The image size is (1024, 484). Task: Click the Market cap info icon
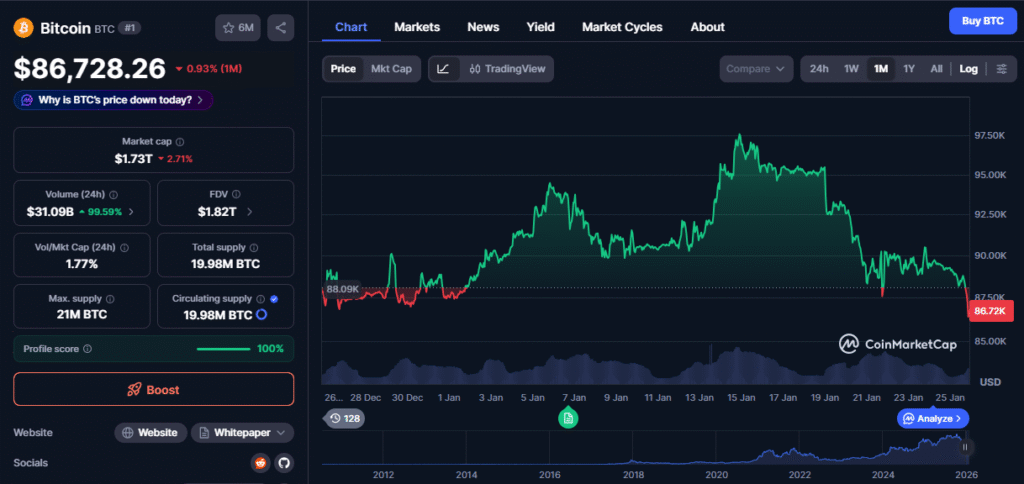180,142
